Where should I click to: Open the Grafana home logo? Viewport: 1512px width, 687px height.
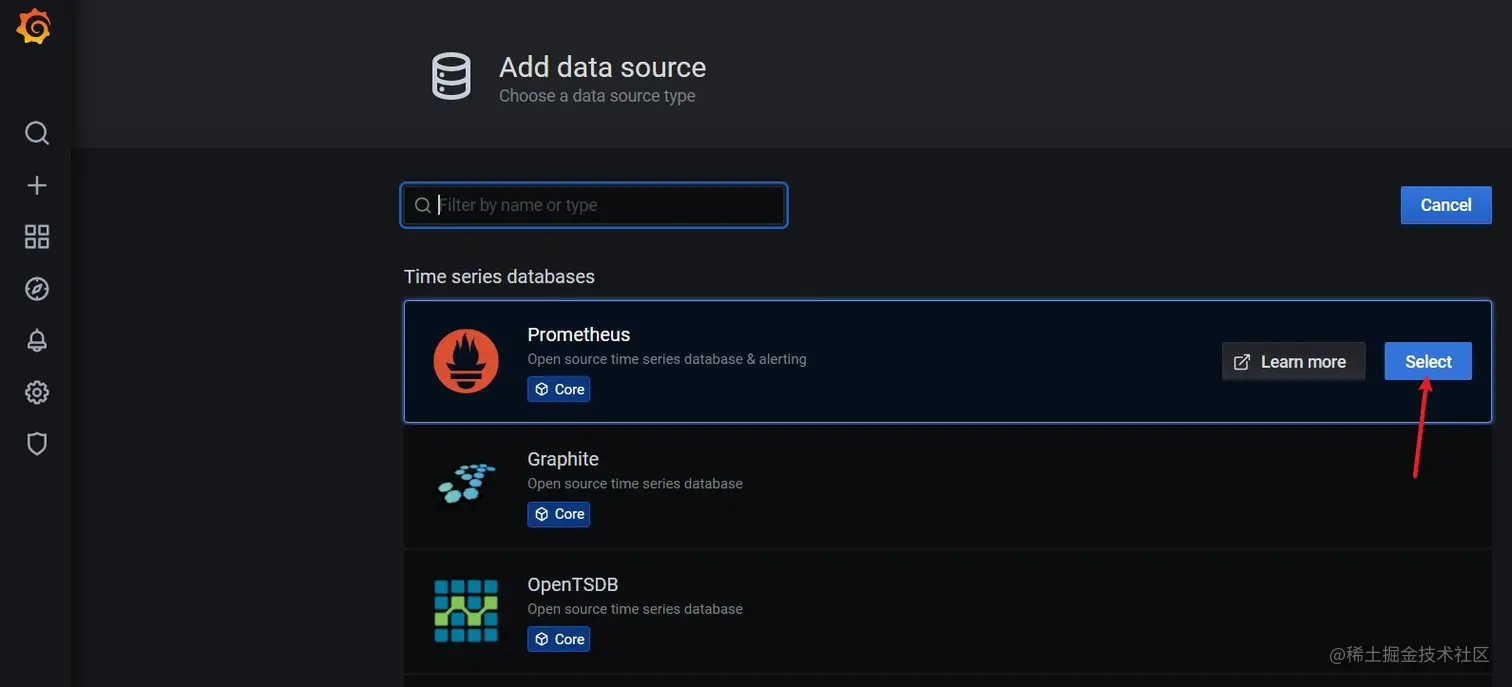(x=34, y=27)
